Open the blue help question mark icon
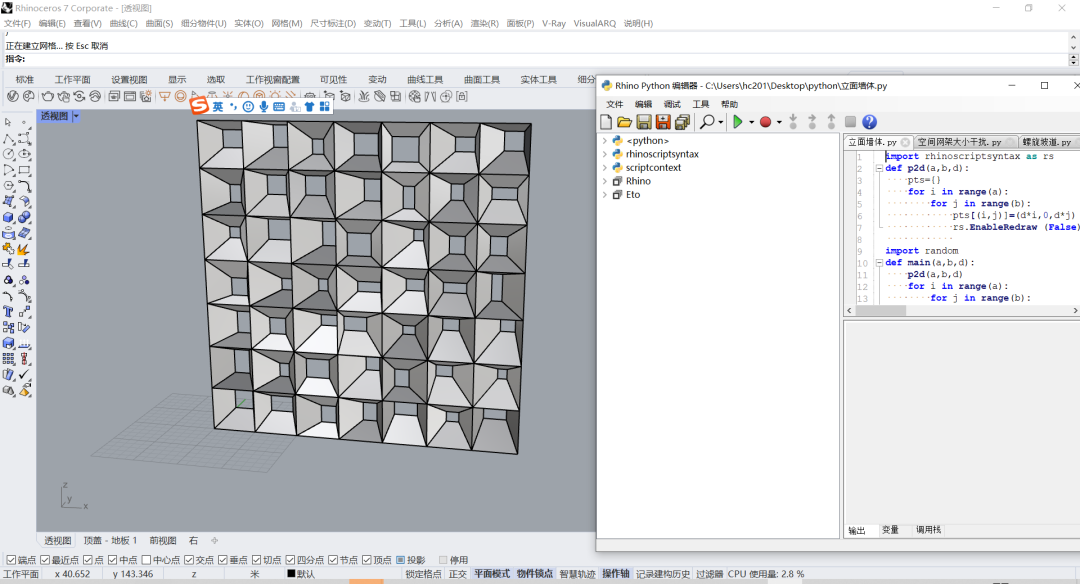 (x=869, y=122)
